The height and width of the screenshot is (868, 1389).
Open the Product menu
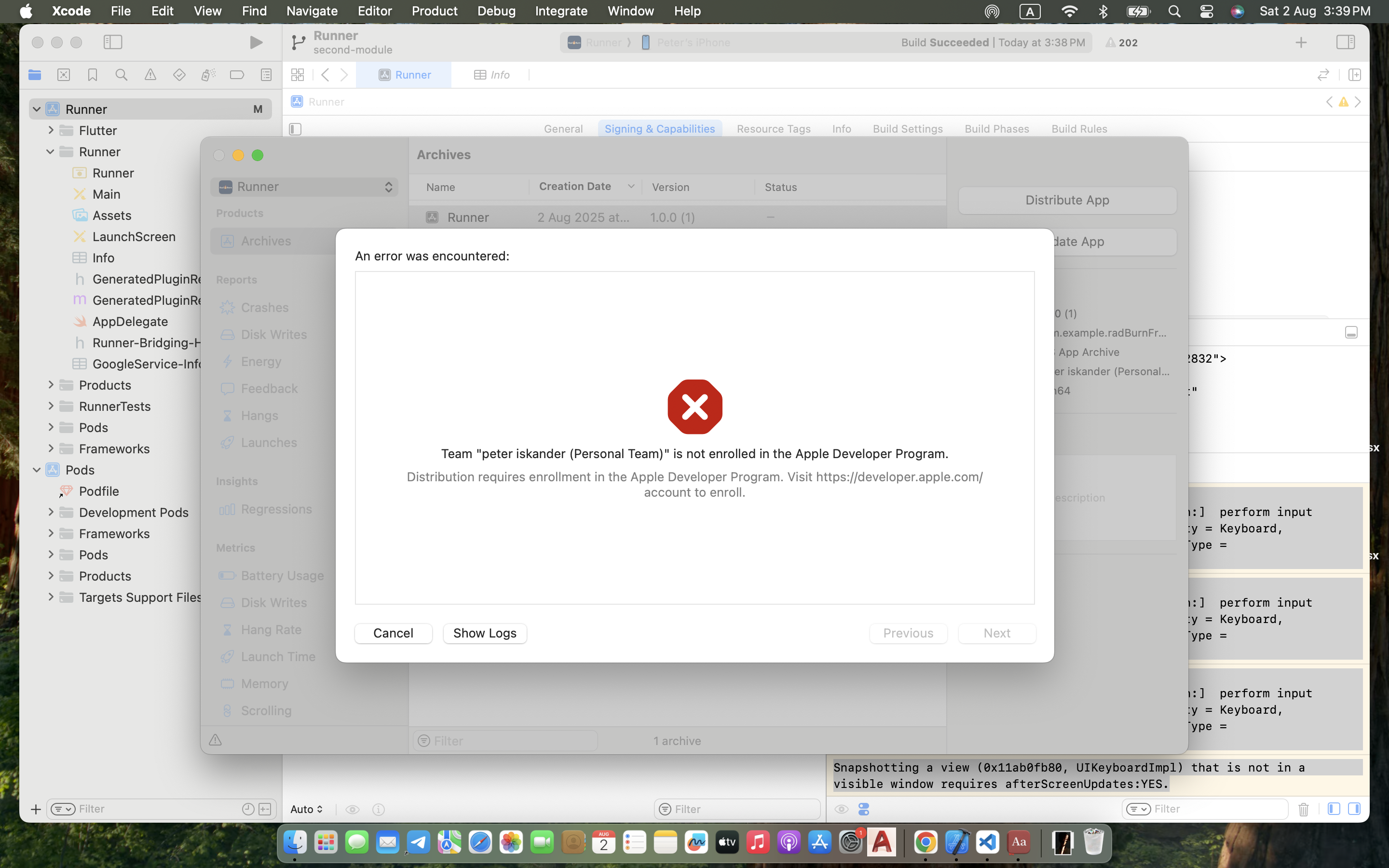[434, 11]
